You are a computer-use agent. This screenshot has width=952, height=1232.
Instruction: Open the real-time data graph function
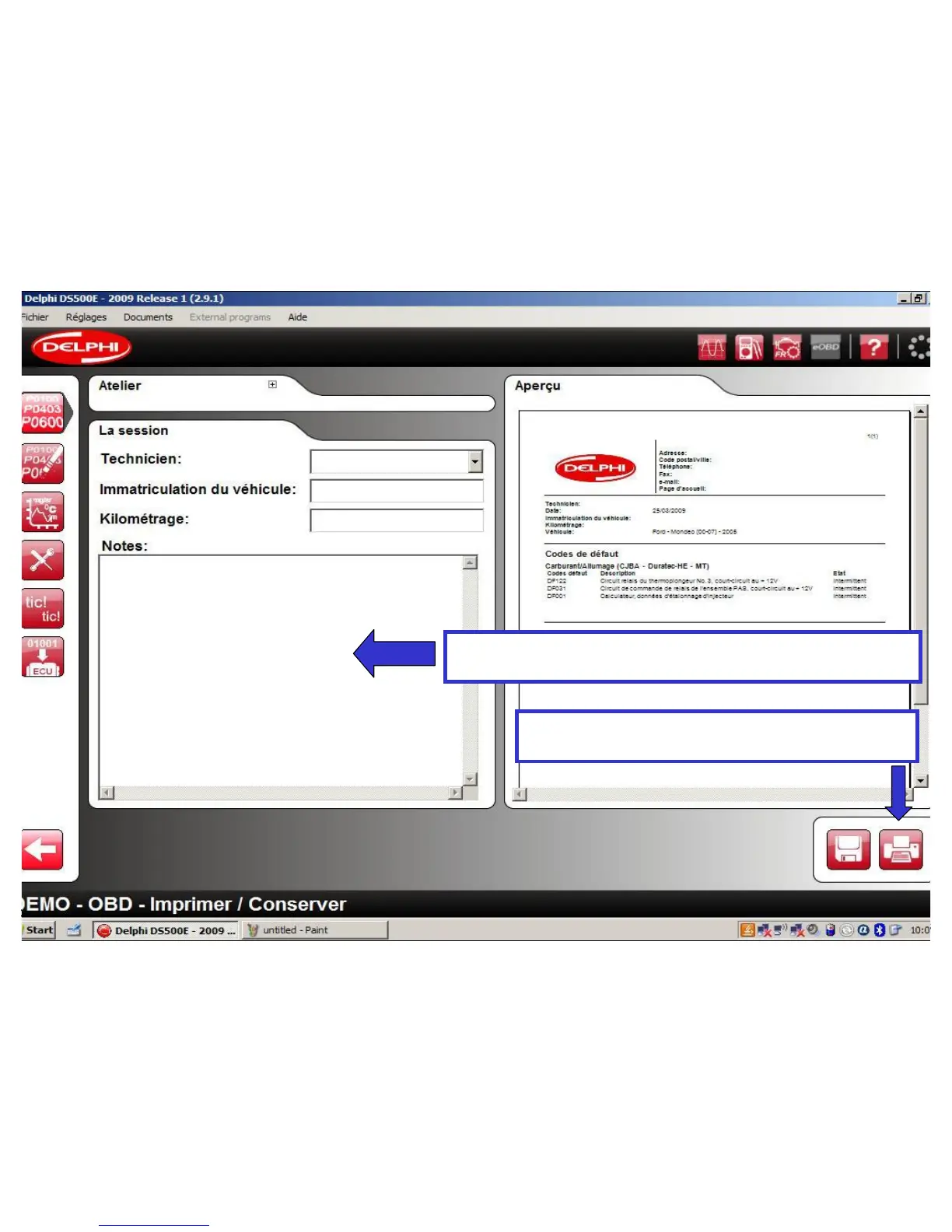[43, 512]
